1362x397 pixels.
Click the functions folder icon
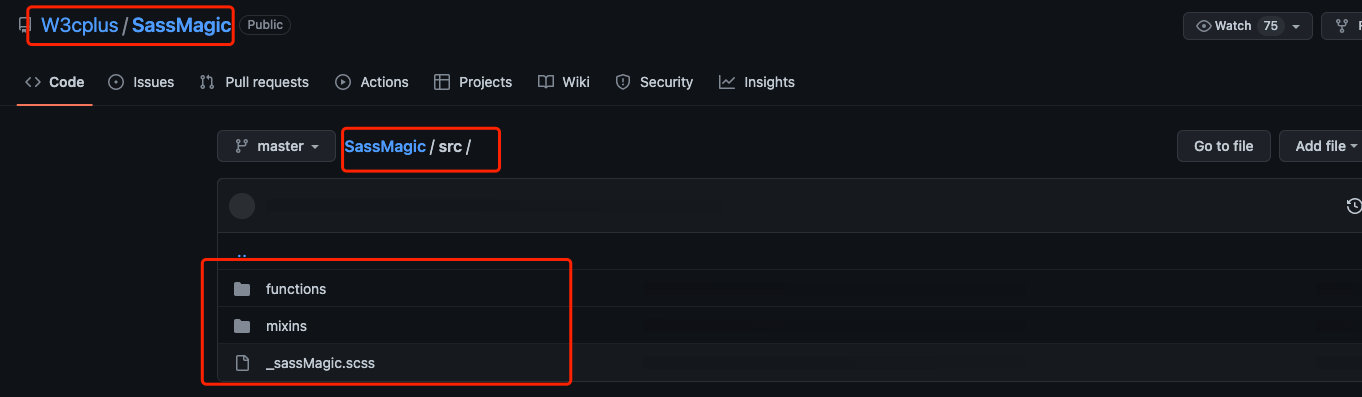pyautogui.click(x=241, y=289)
